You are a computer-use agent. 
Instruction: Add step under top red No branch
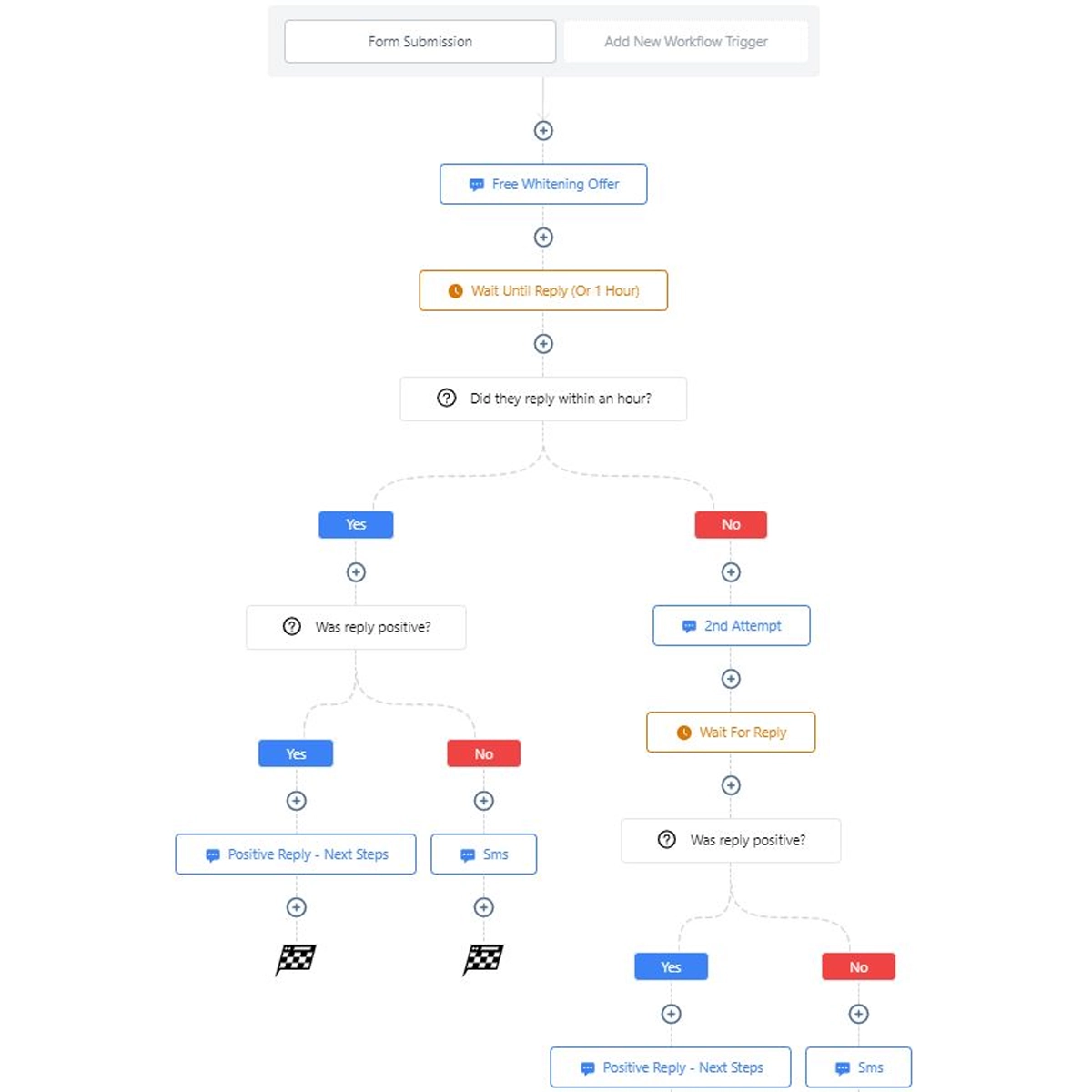[x=731, y=572]
